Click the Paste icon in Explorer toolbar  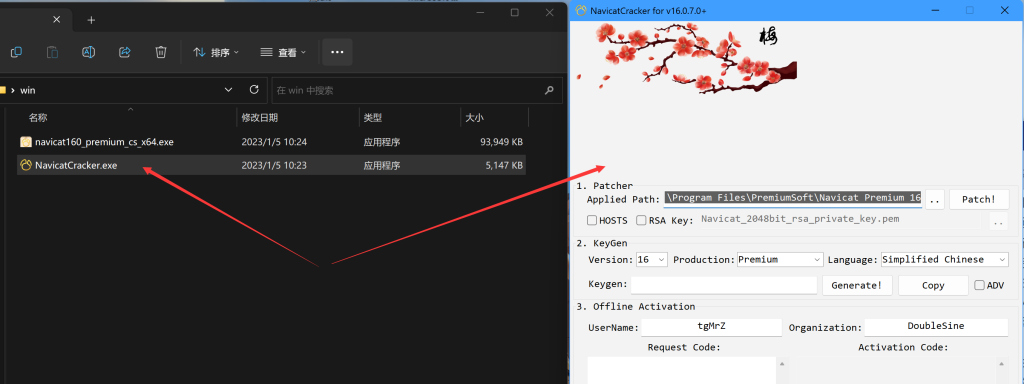52,52
